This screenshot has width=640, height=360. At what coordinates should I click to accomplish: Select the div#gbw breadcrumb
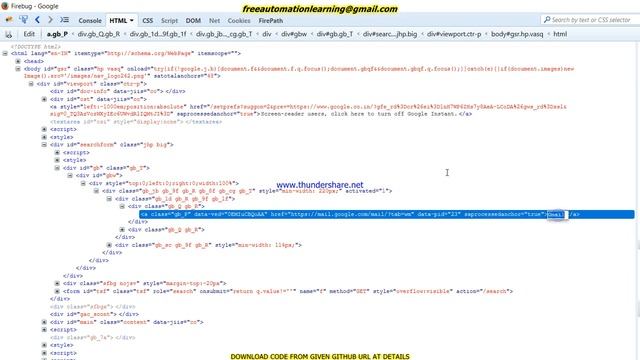pyautogui.click(x=294, y=34)
